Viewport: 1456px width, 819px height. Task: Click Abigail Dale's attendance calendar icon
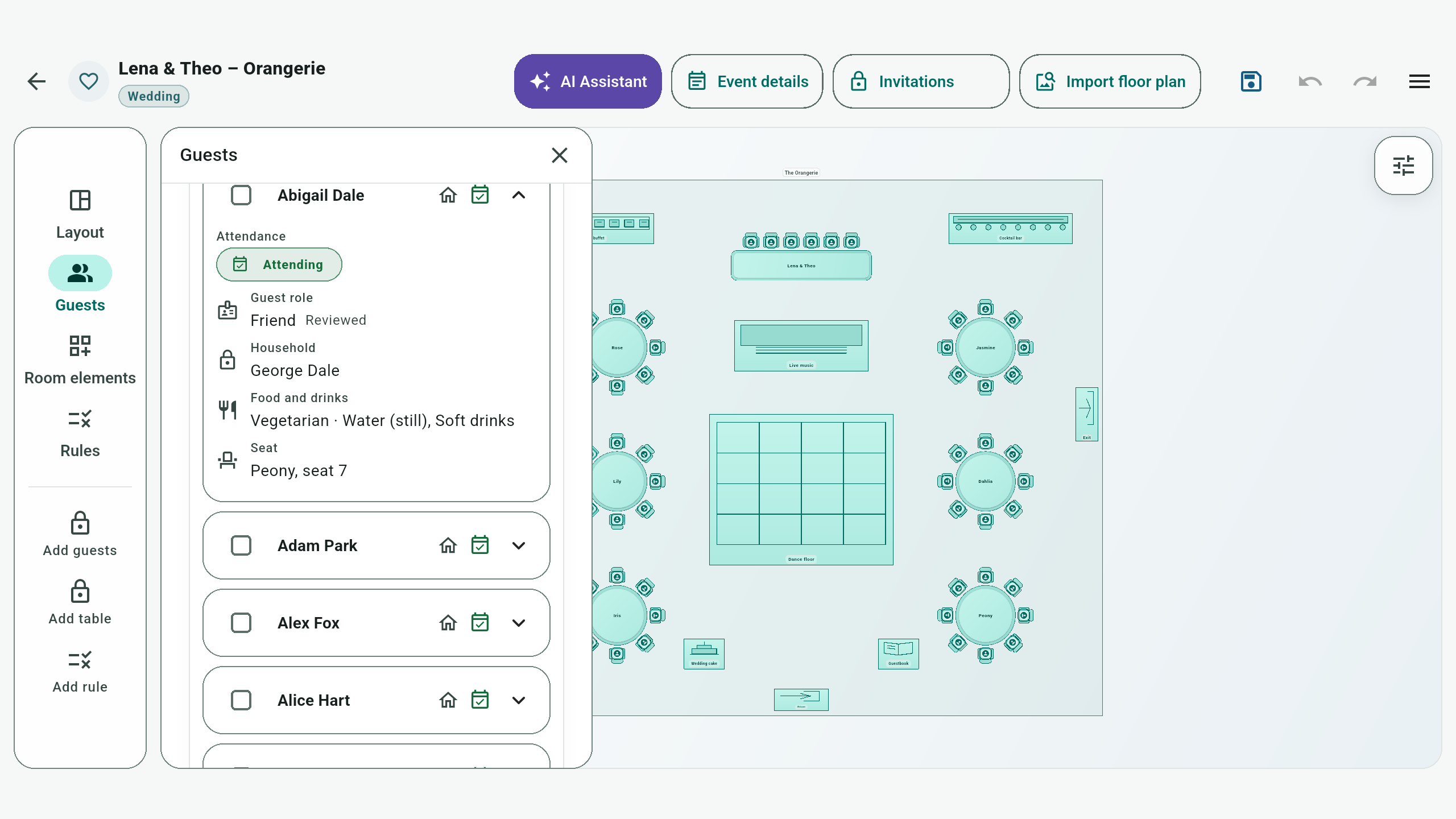point(480,195)
